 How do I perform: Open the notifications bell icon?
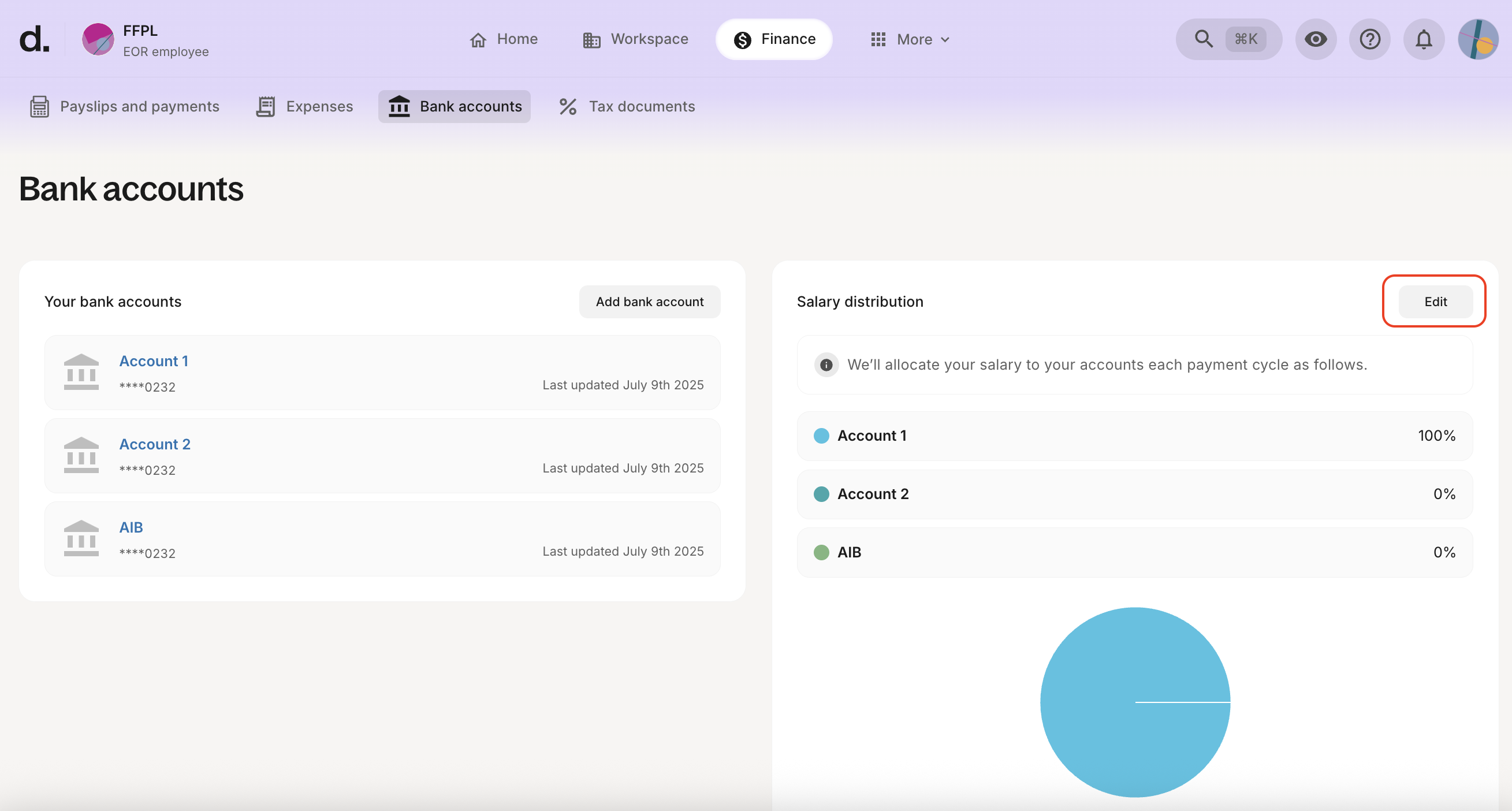click(x=1424, y=39)
